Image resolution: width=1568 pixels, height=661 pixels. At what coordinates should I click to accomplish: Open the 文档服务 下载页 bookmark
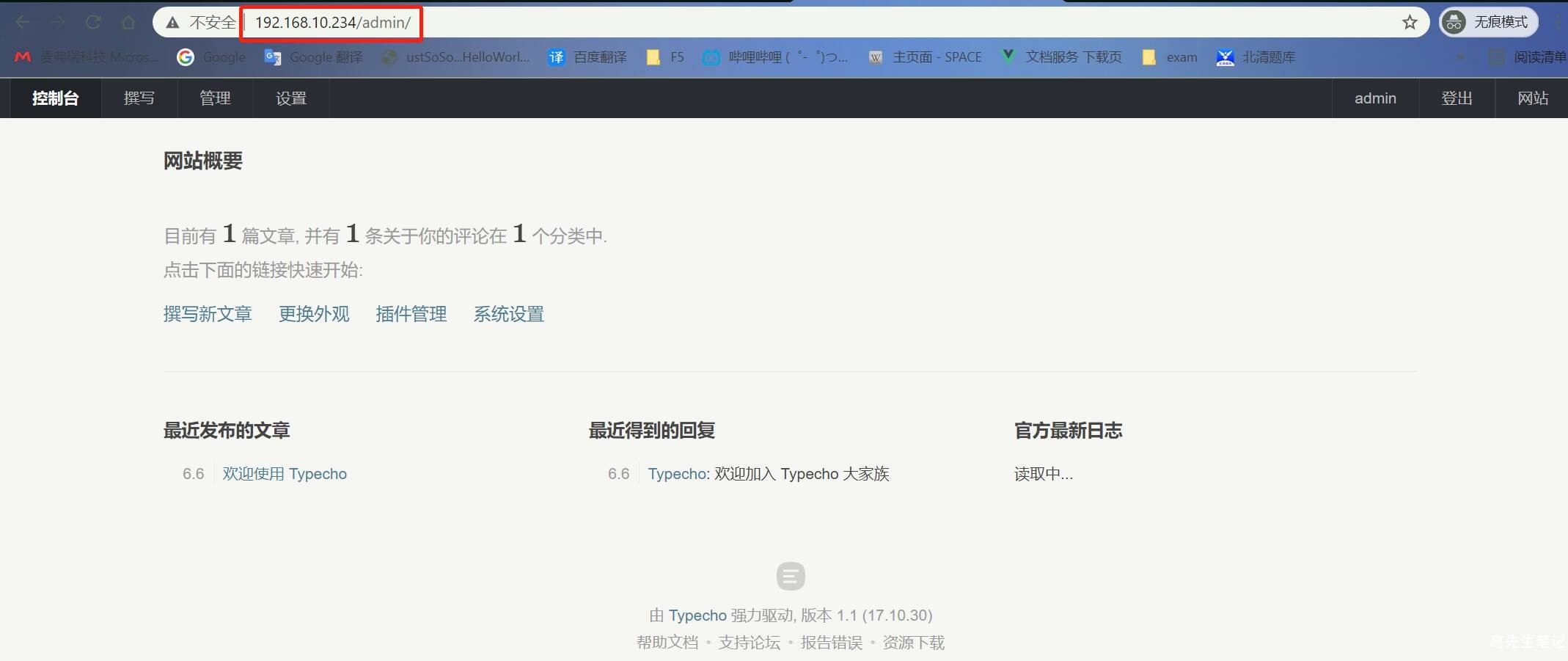coord(1061,57)
